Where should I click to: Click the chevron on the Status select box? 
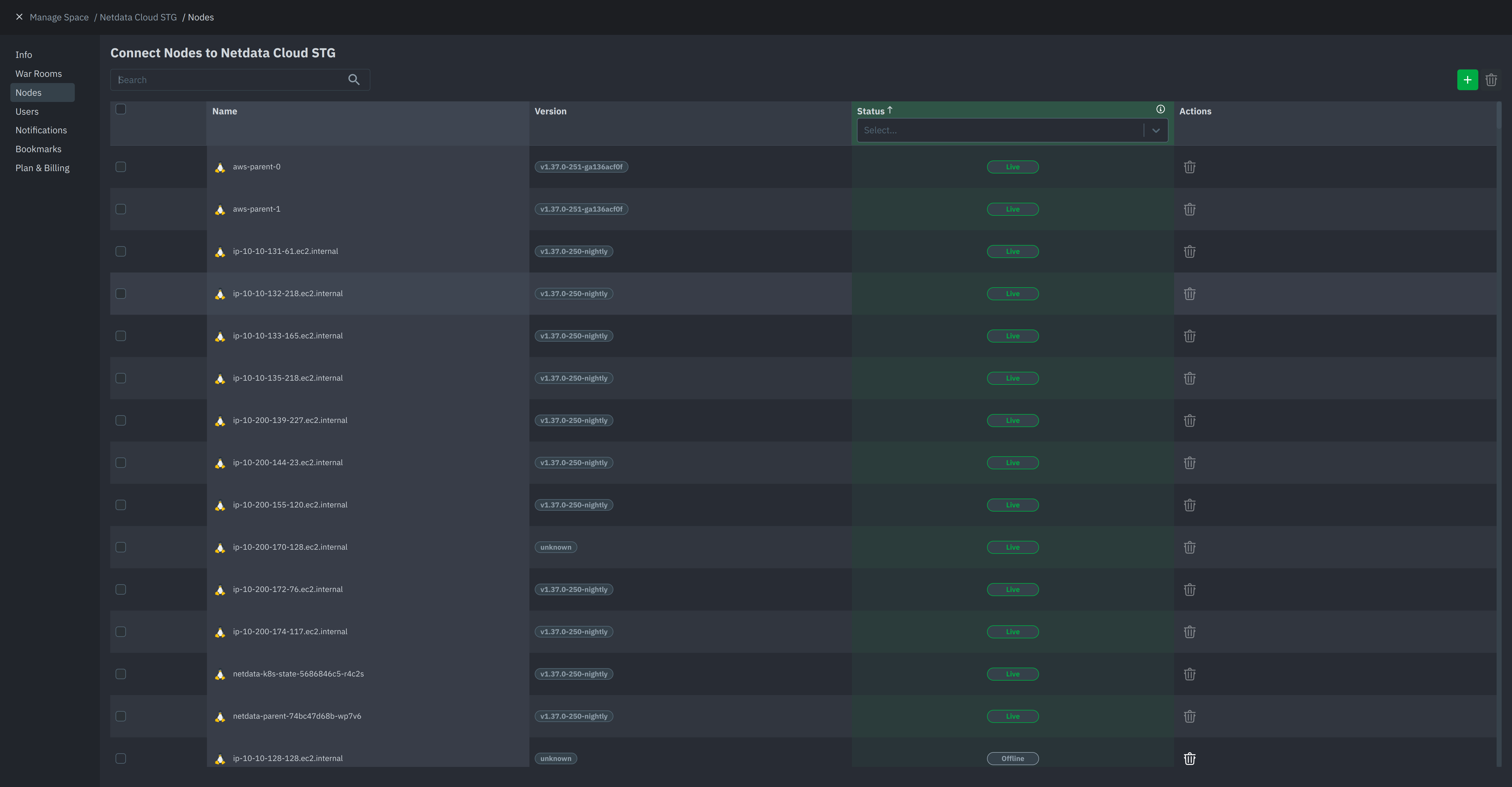[1156, 130]
